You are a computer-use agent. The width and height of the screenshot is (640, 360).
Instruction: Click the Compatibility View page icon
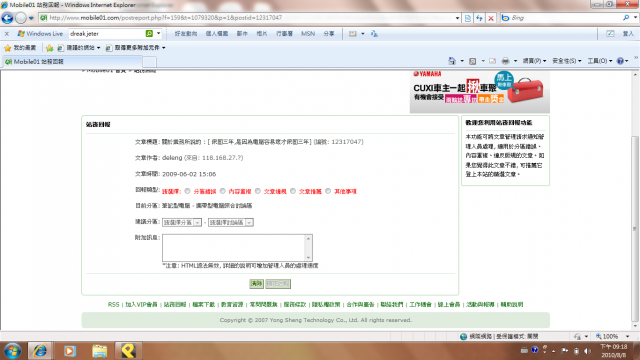(x=468, y=18)
